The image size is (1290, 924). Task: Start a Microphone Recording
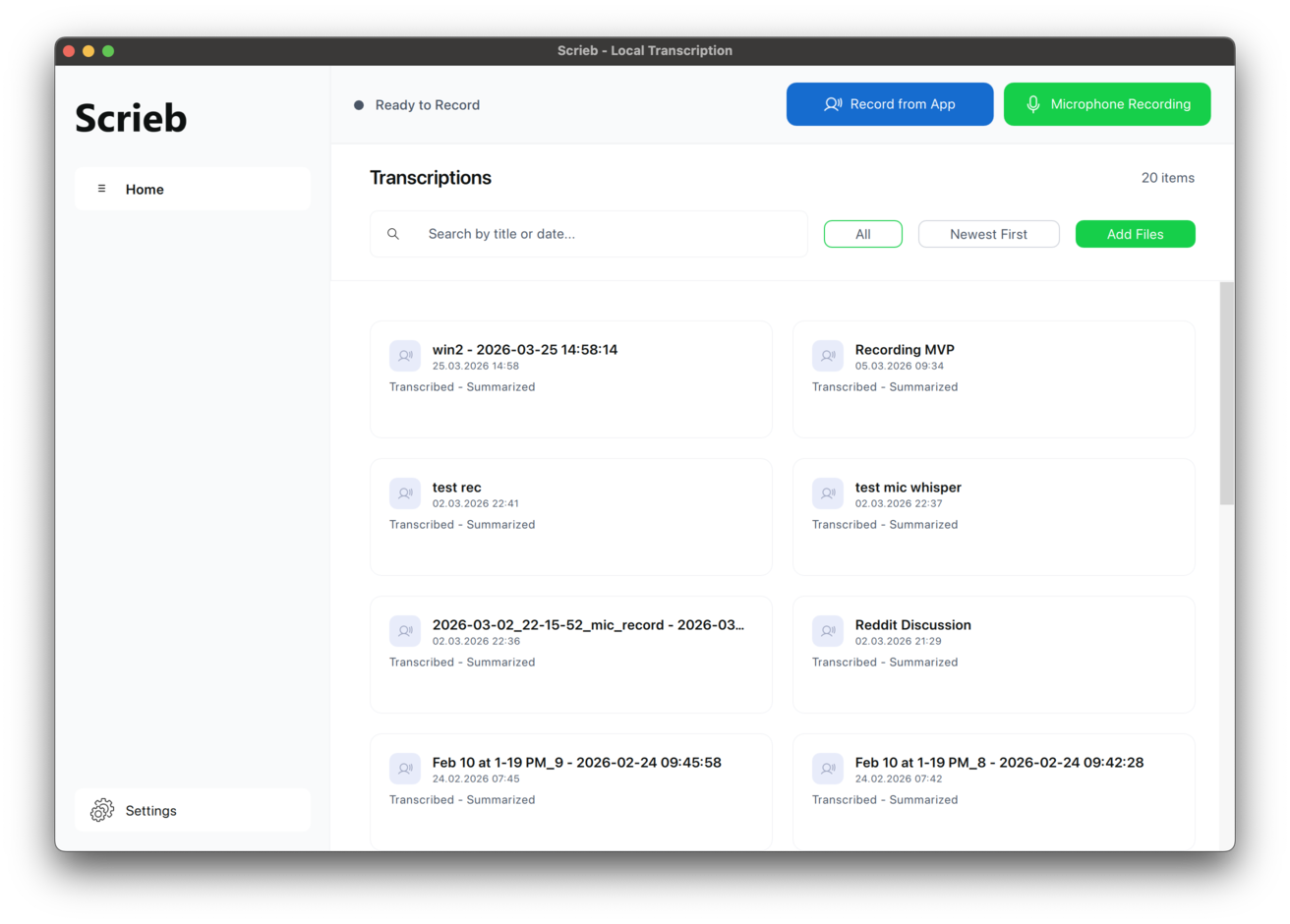[1106, 104]
